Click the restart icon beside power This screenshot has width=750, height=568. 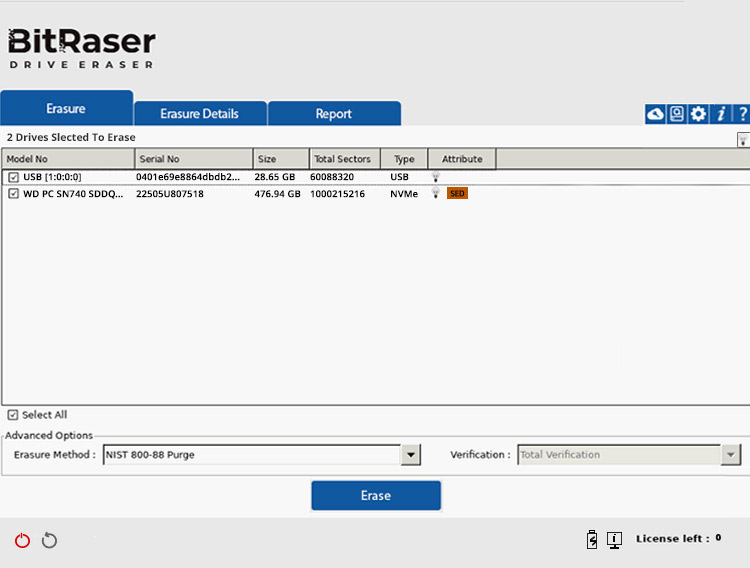coord(49,540)
